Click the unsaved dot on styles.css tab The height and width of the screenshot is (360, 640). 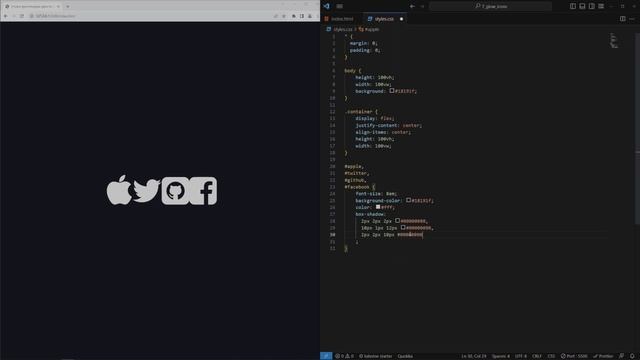(401, 19)
